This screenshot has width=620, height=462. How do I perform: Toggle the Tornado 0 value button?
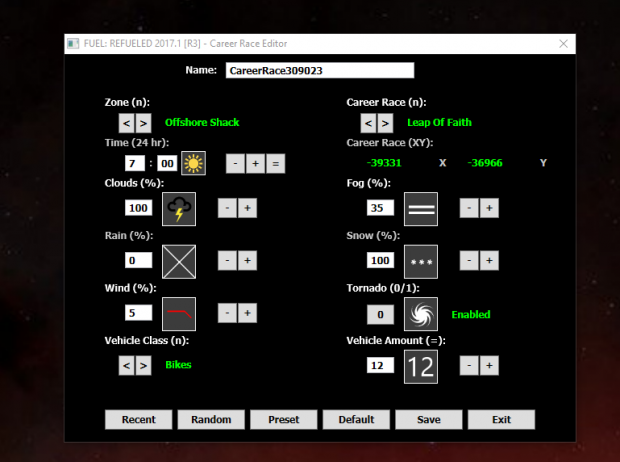tap(380, 314)
